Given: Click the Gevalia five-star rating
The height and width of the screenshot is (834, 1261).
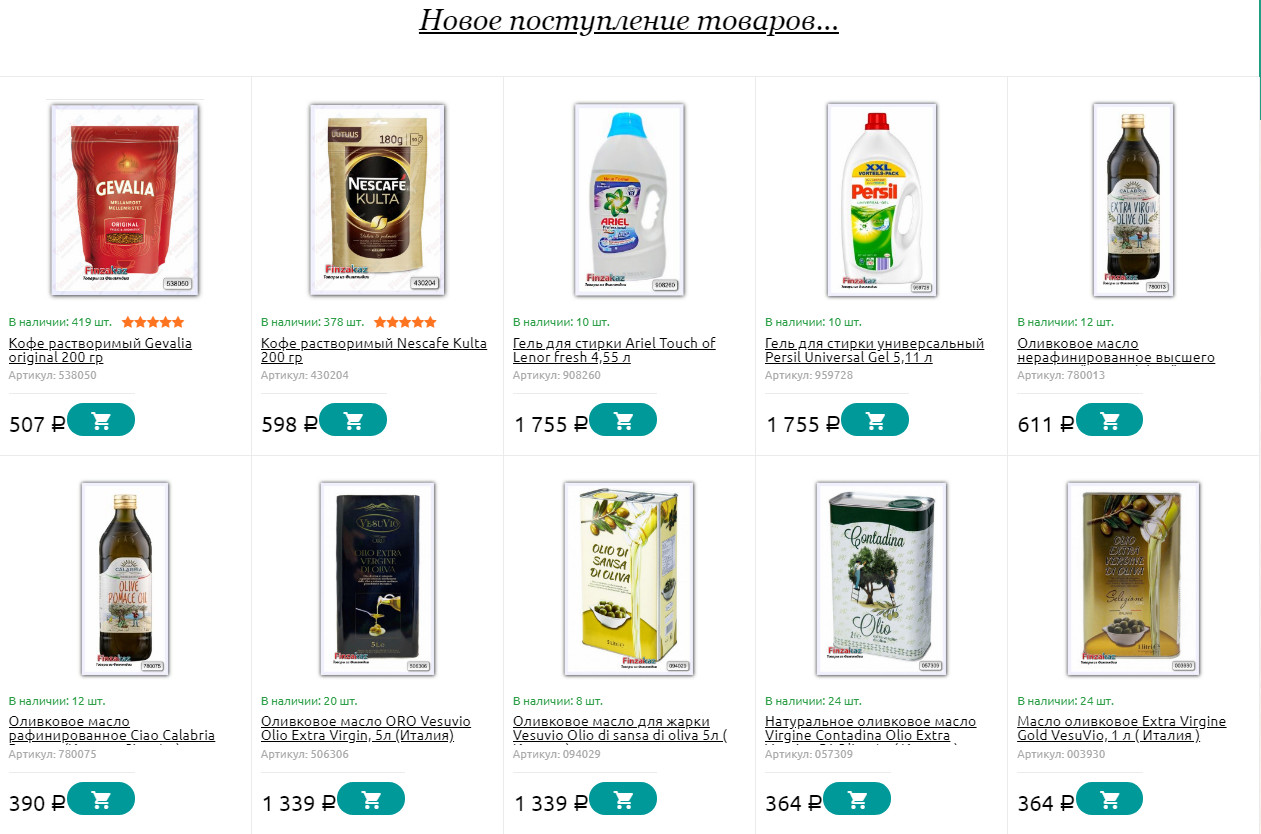Looking at the screenshot, I should [153, 322].
